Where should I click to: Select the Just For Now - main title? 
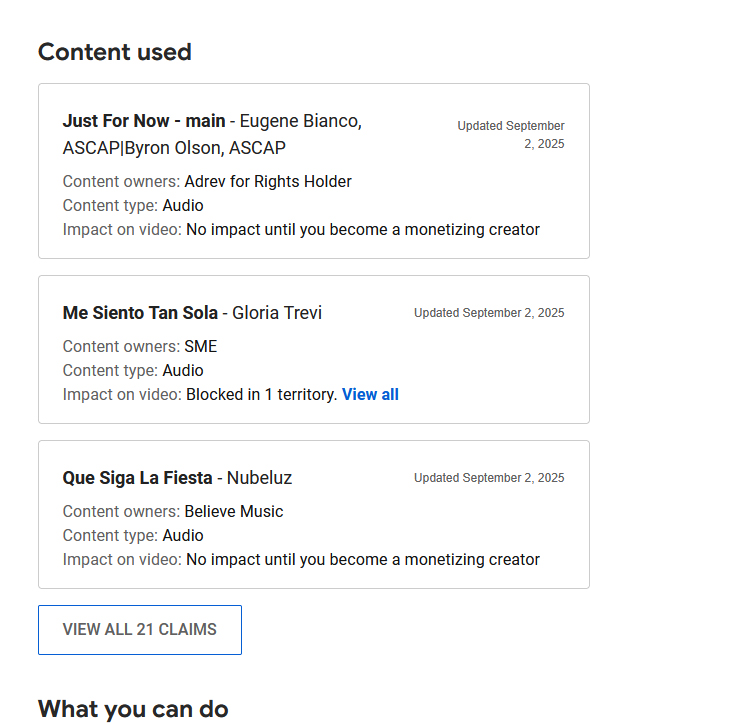[x=143, y=121]
